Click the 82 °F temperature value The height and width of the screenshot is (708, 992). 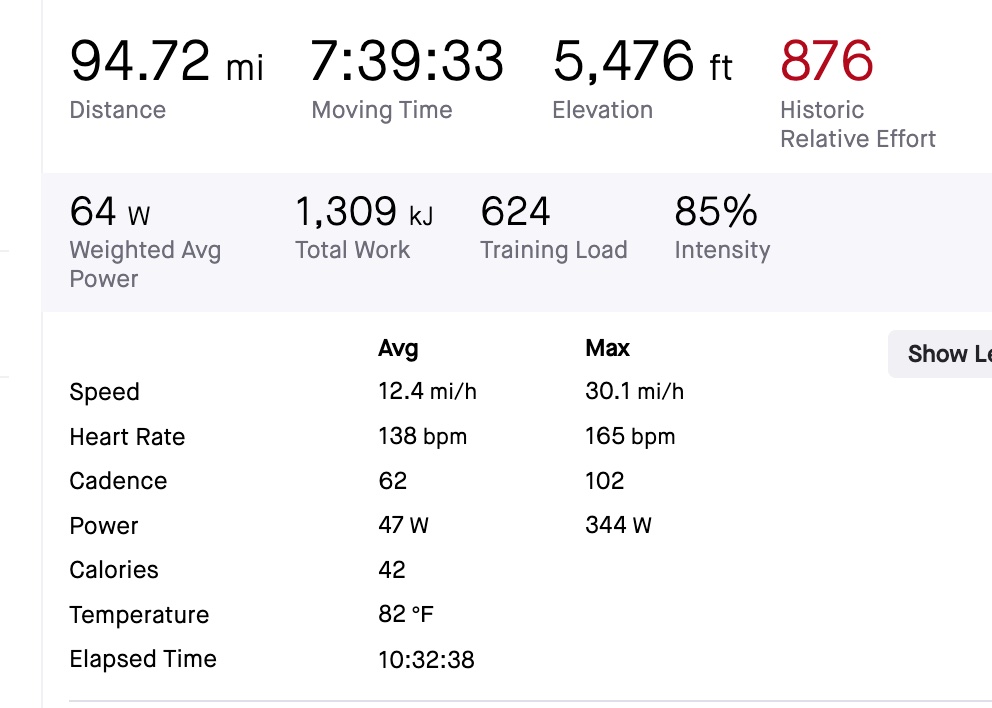click(406, 615)
